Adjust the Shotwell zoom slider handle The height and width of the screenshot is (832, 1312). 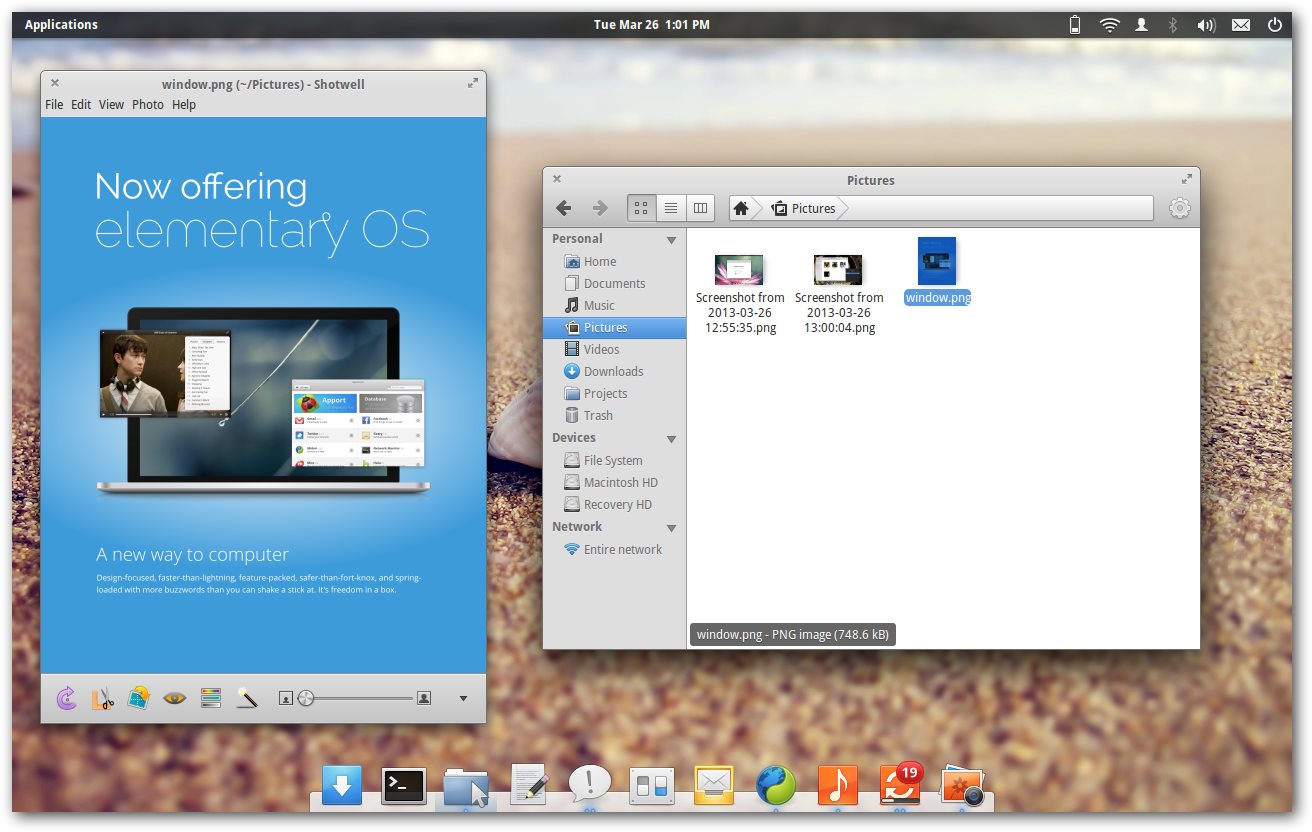306,698
